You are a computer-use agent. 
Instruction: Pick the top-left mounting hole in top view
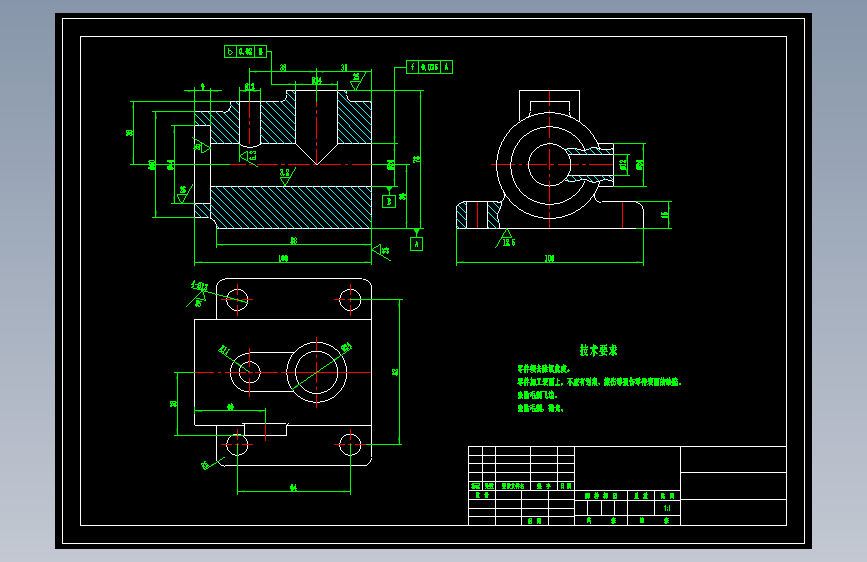click(x=237, y=299)
